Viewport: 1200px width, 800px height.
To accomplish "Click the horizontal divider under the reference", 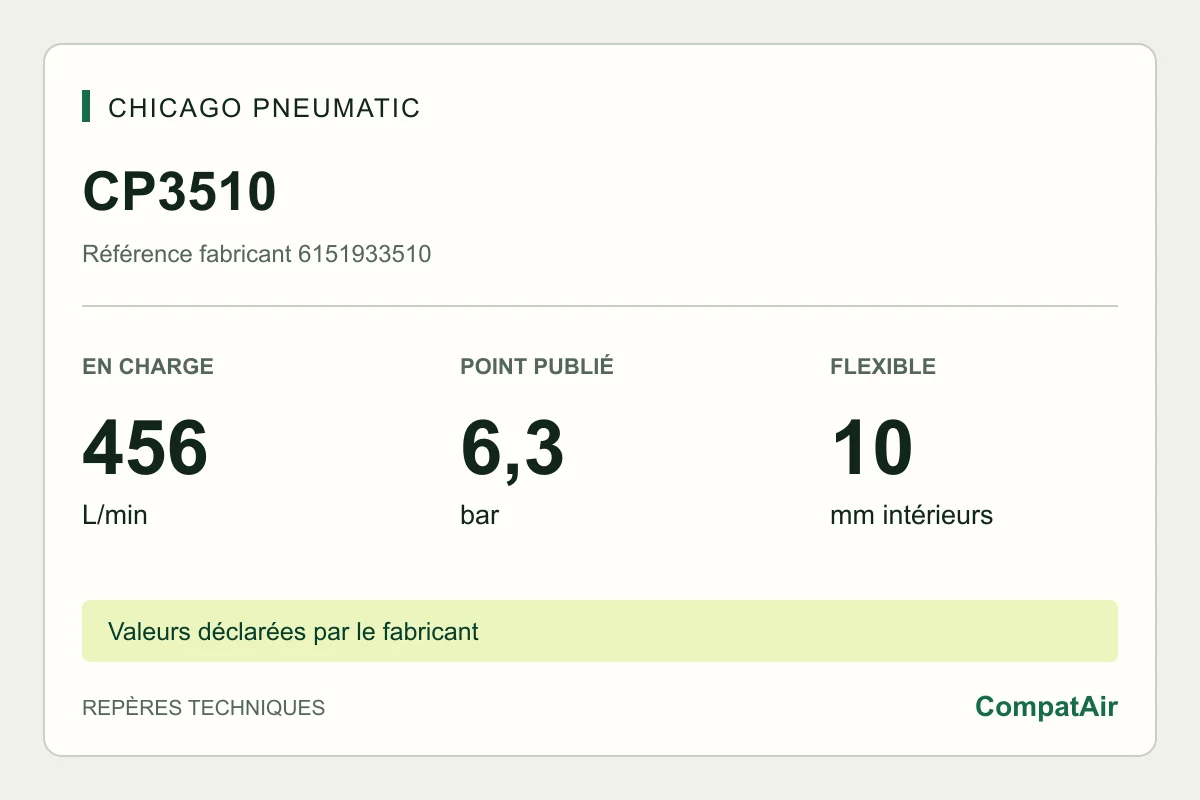I will coord(600,306).
